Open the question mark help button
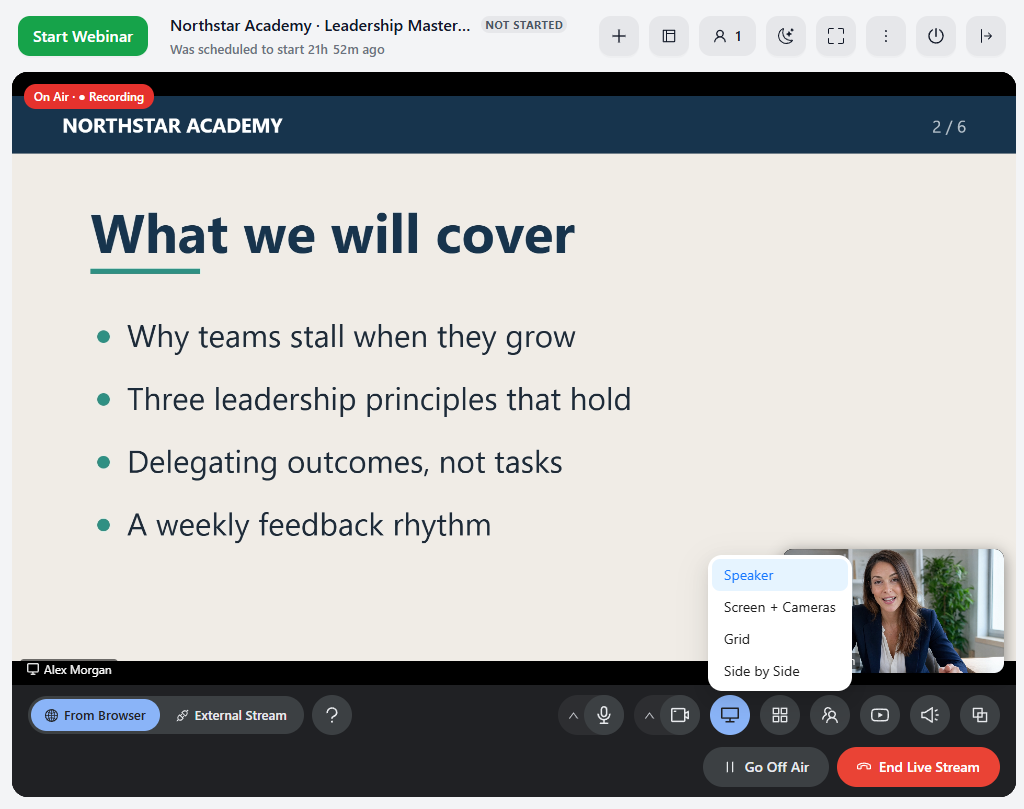 tap(332, 716)
